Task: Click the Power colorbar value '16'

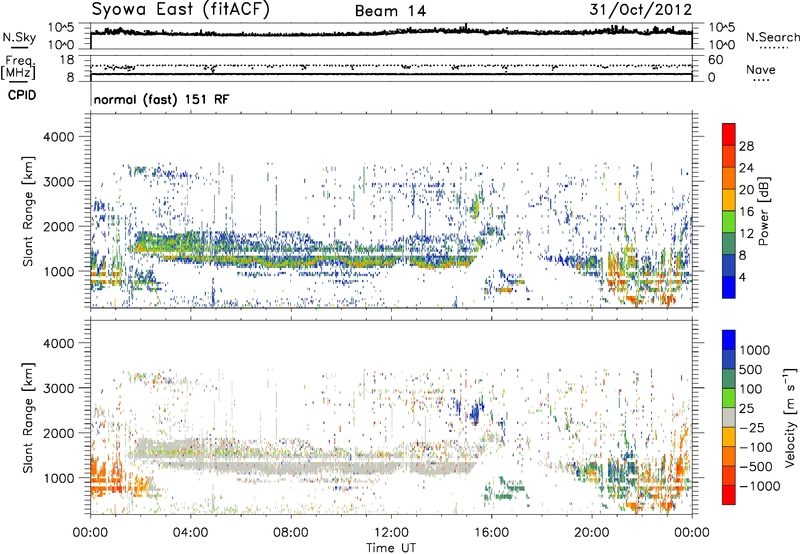Action: pos(746,212)
